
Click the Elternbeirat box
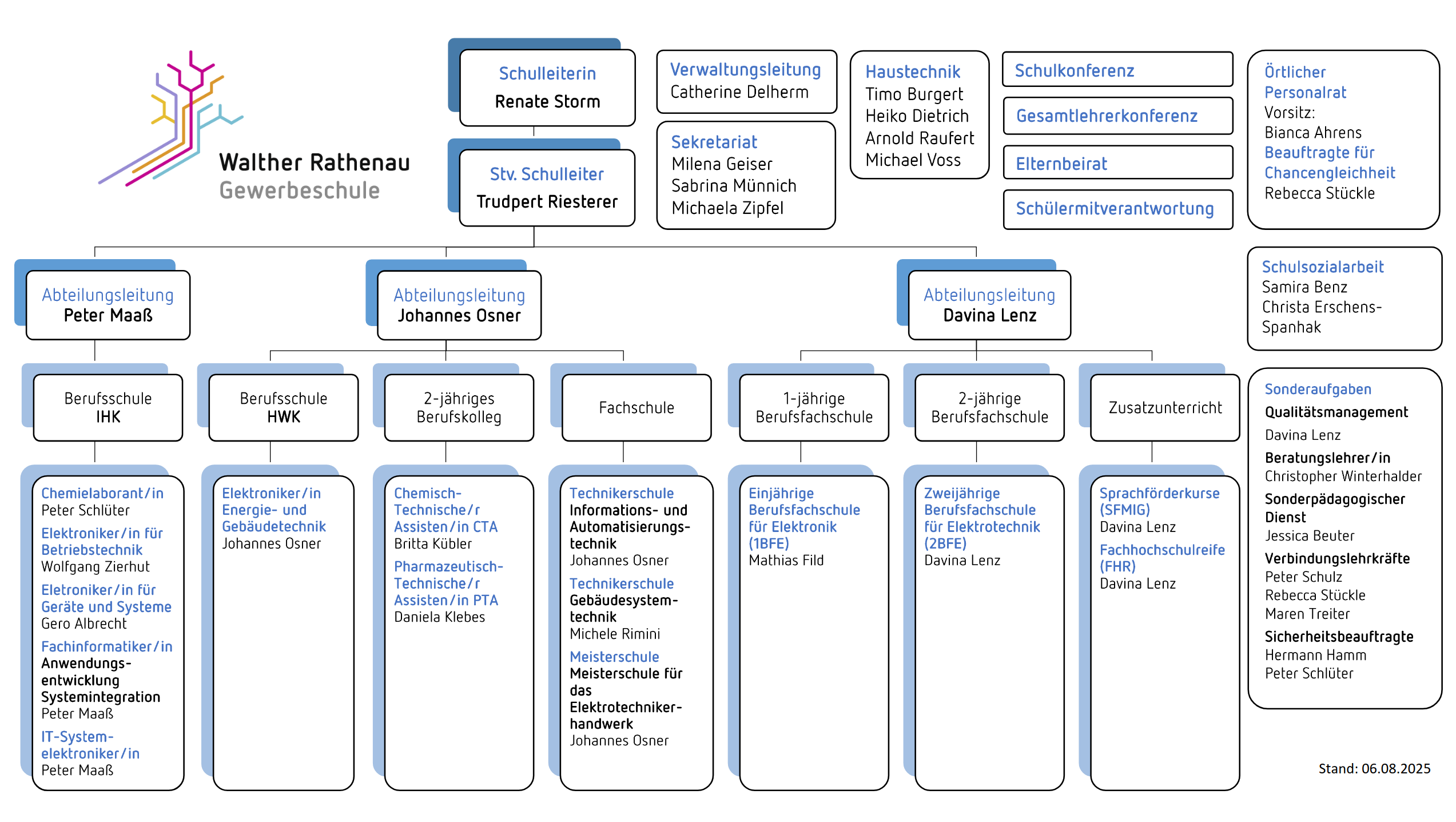[1117, 164]
